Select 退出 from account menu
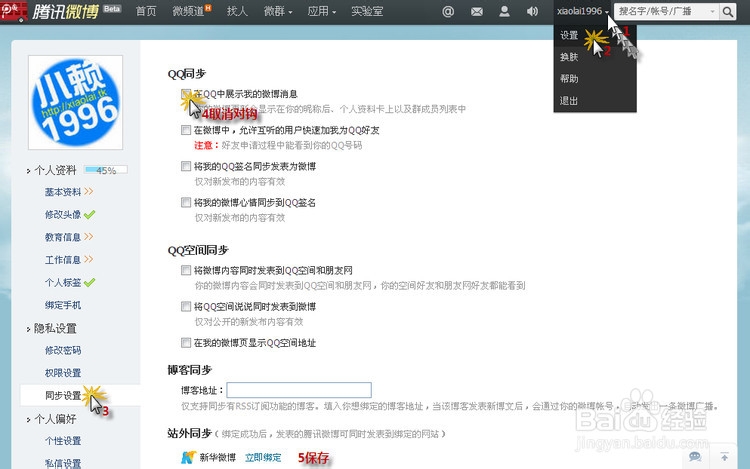This screenshot has height=469, width=750. pos(569,101)
